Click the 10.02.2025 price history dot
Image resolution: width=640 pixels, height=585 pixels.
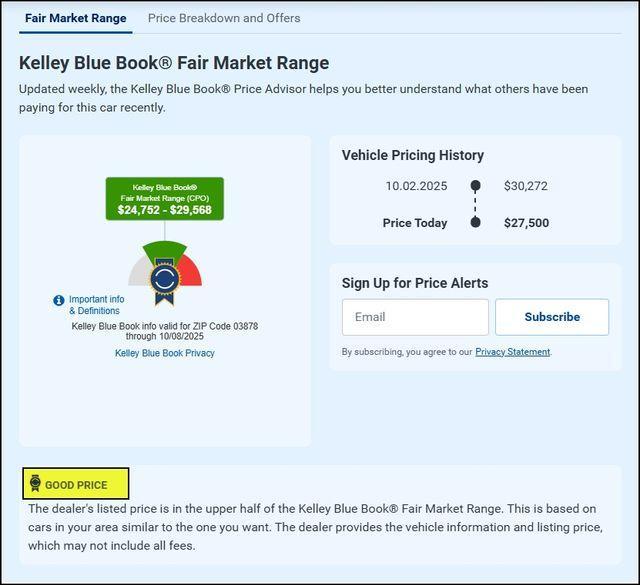pyautogui.click(x=475, y=186)
